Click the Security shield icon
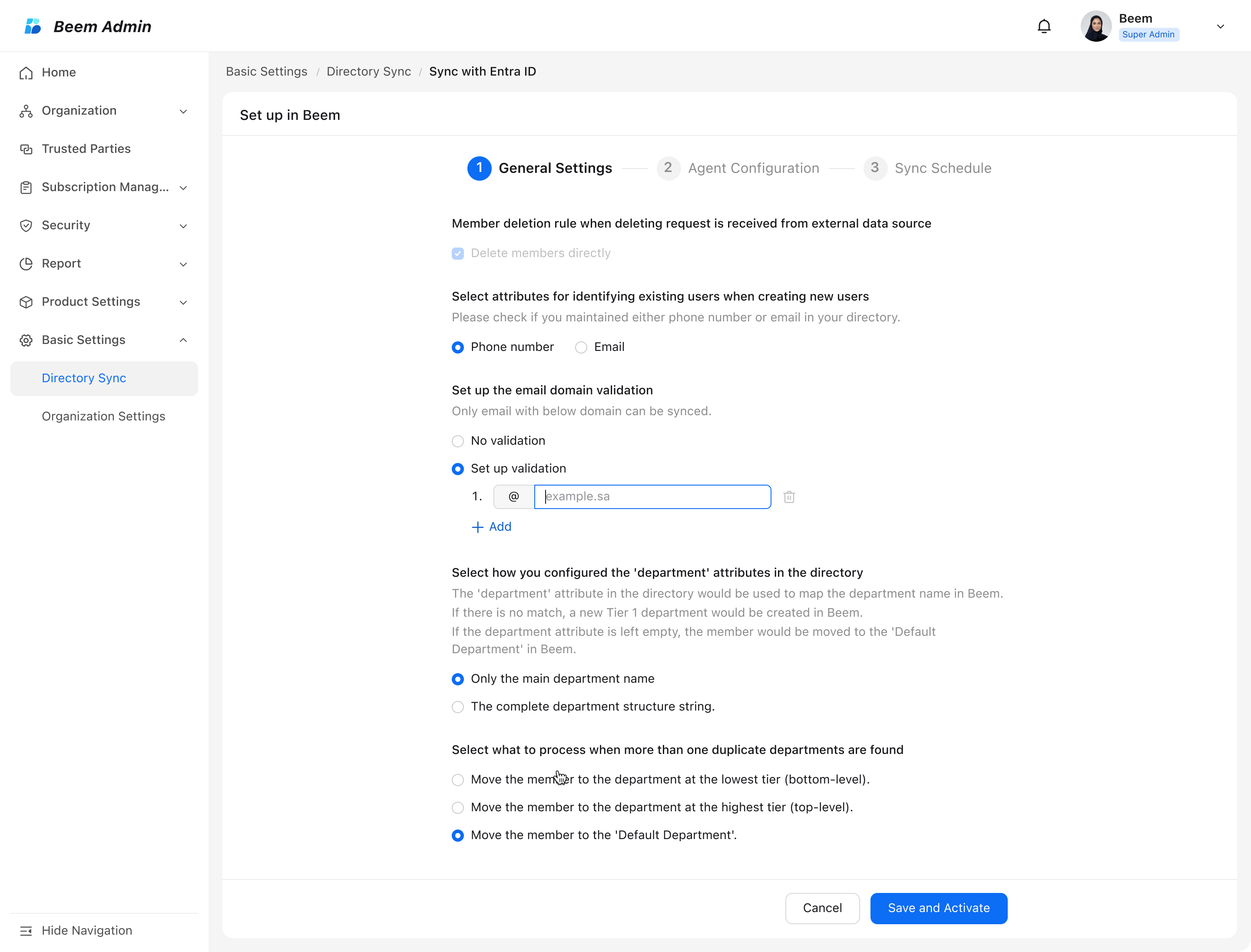This screenshot has width=1251, height=952. tap(26, 225)
